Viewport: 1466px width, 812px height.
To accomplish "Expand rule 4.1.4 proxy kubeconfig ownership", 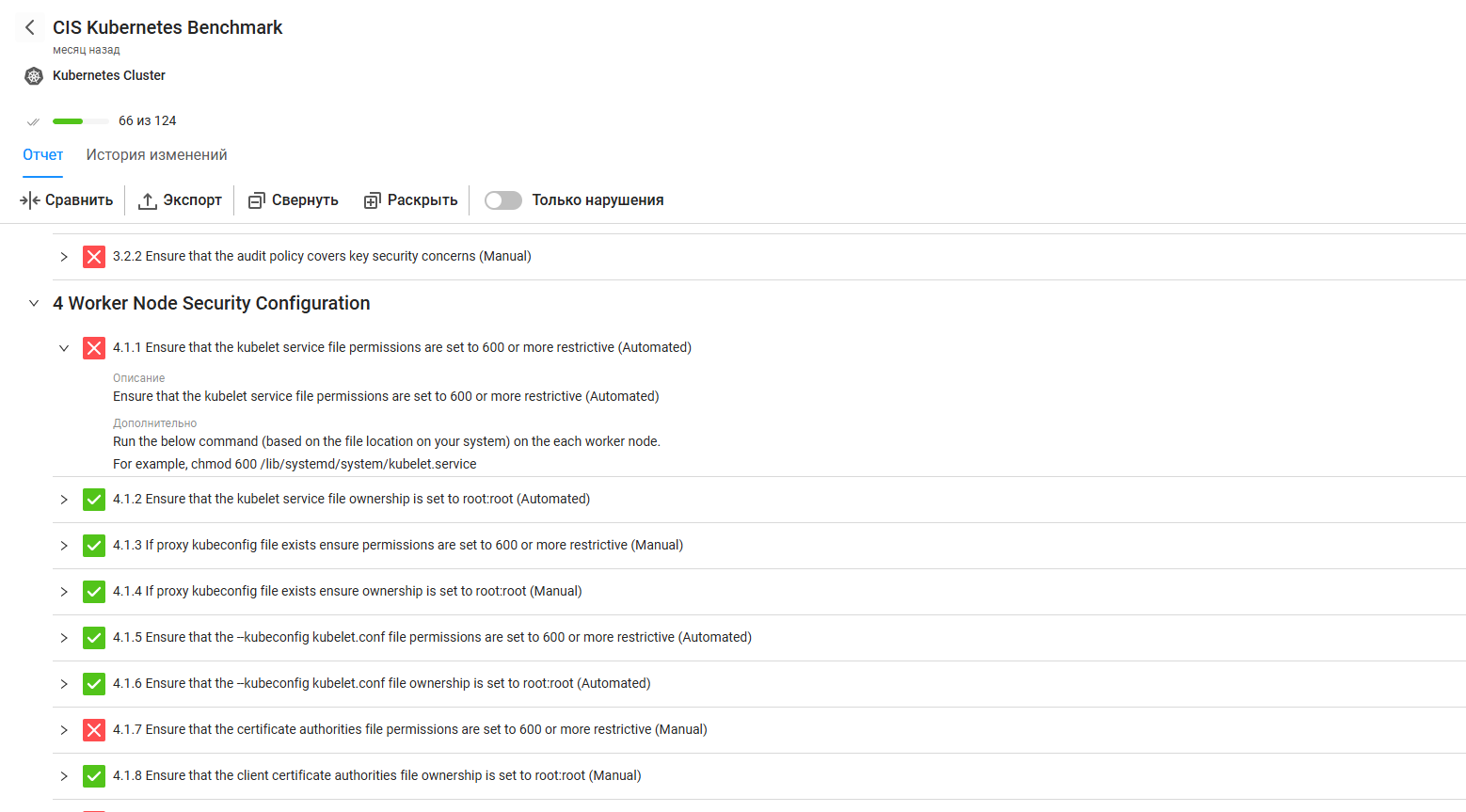I will point(64,592).
